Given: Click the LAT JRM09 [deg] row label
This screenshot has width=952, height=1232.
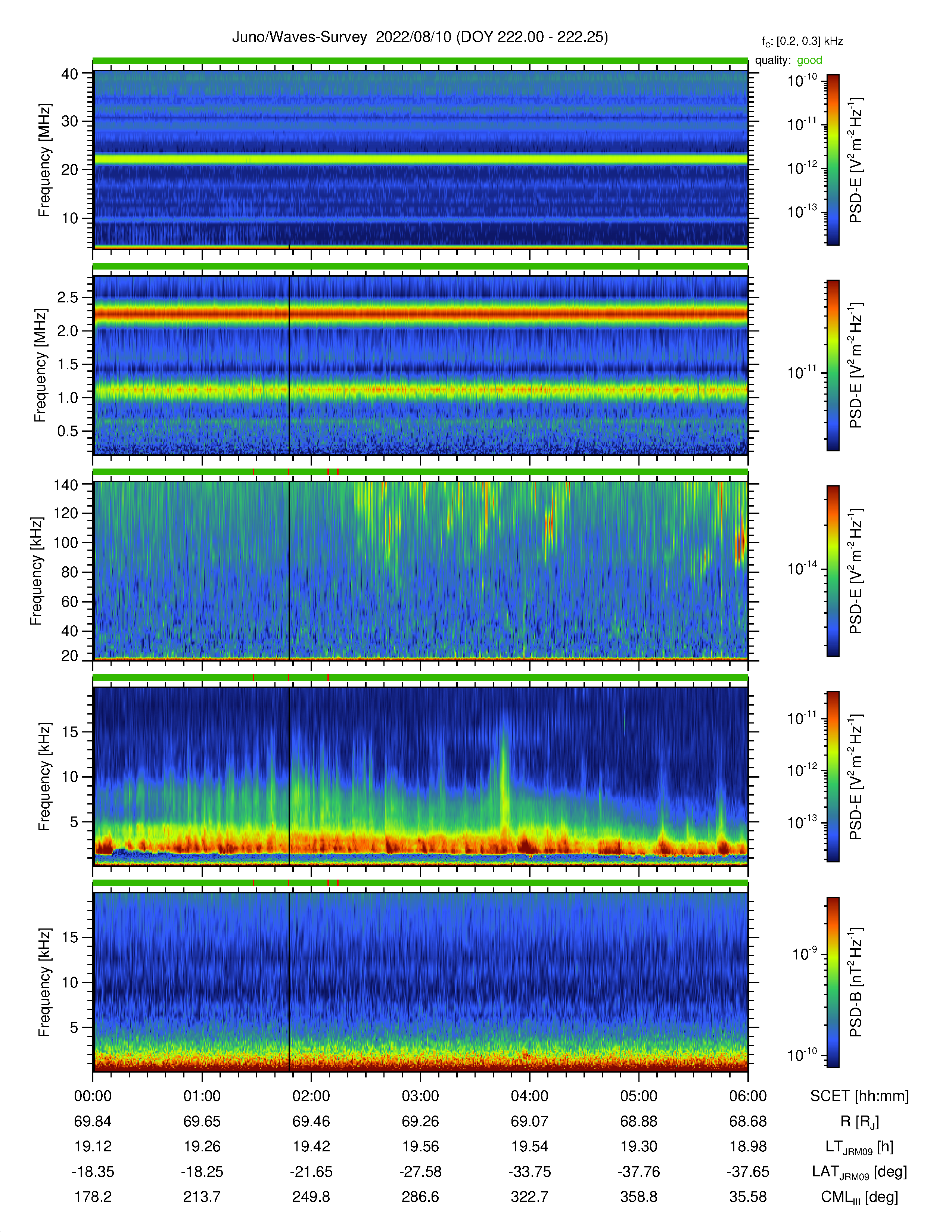Looking at the screenshot, I should click(859, 1172).
